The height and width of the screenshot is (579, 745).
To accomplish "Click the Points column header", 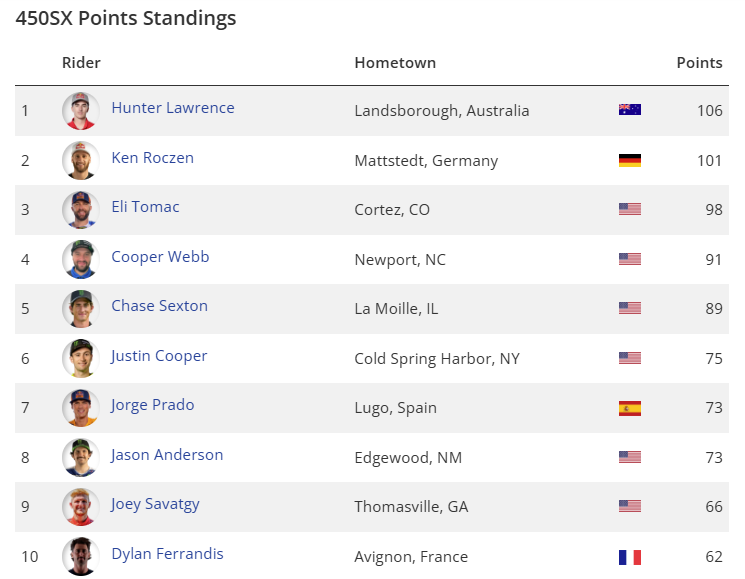I will coord(699,62).
